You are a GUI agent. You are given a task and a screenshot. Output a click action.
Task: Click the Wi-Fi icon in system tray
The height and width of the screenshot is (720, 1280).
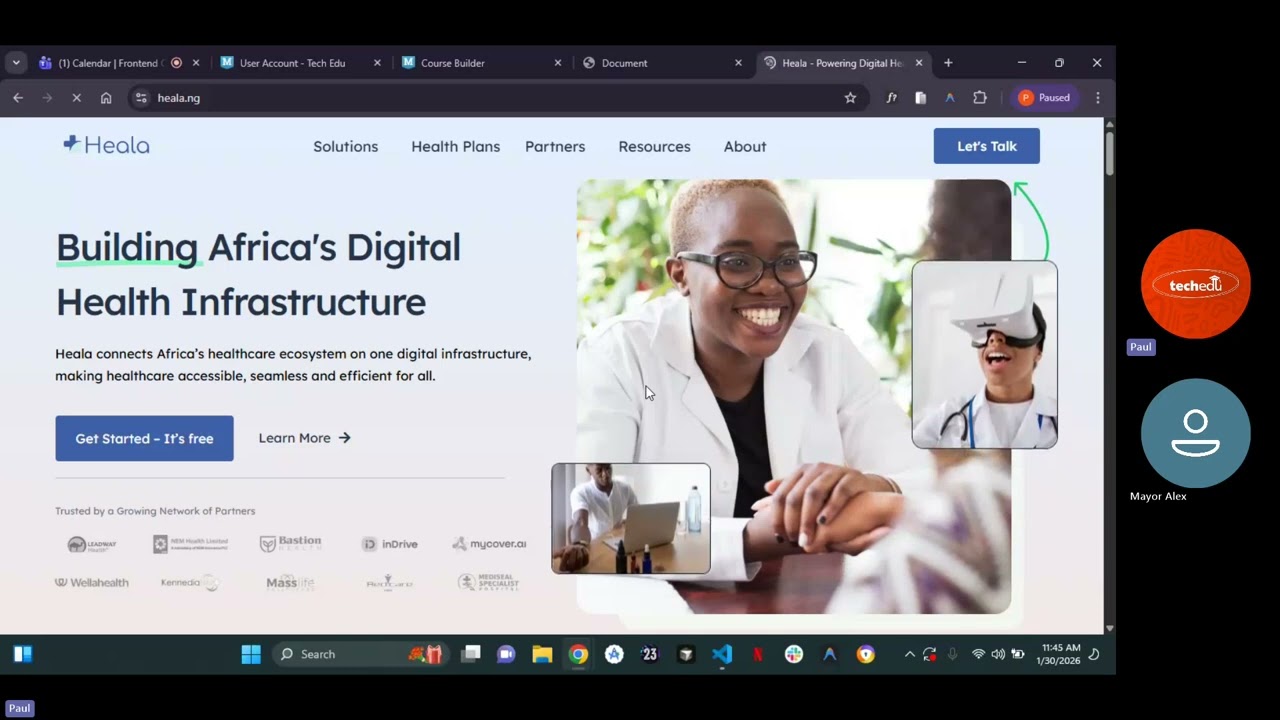coord(978,654)
